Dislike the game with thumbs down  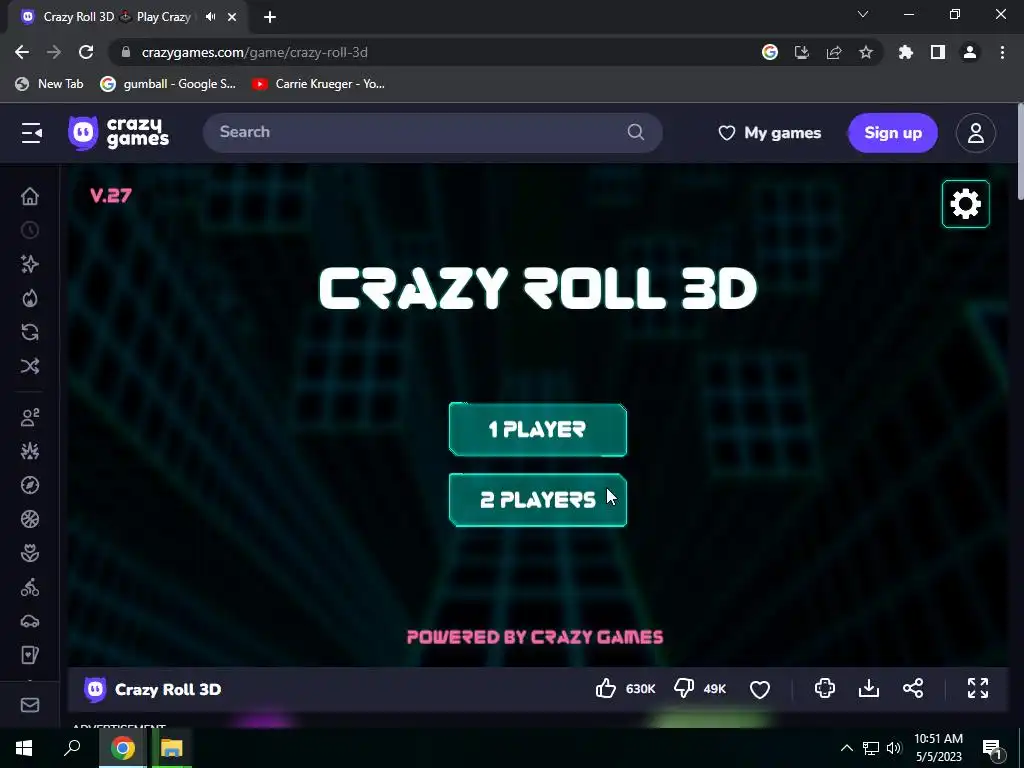[684, 688]
